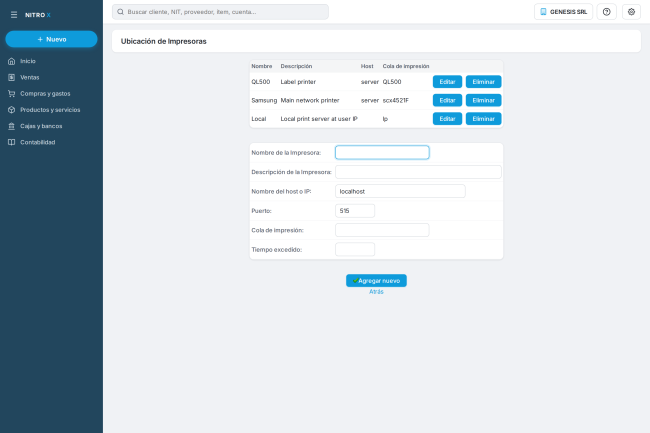Screen dimensions: 650x433
Task: Open the Ventas menu item
Action: [51, 77]
